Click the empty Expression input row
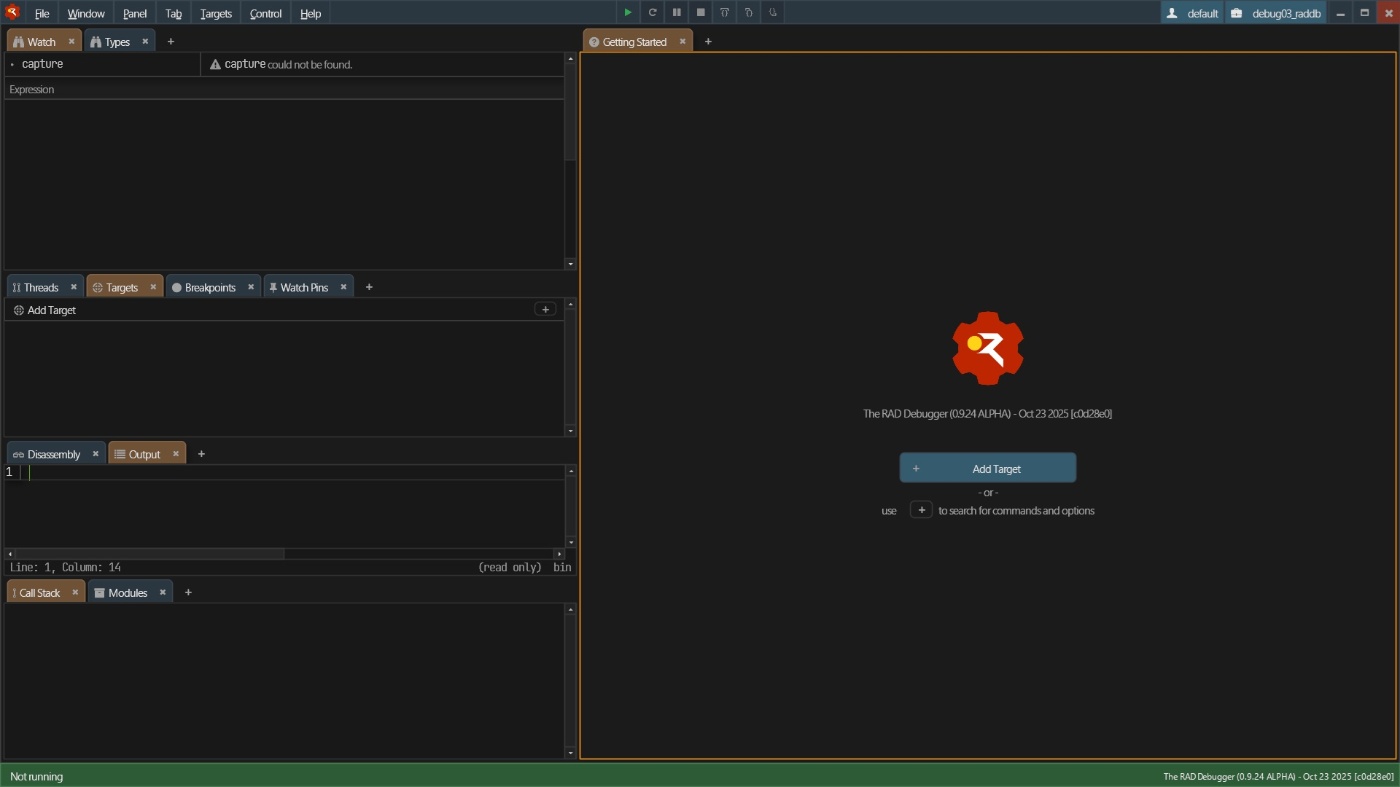Image resolution: width=1400 pixels, height=787 pixels. (284, 89)
